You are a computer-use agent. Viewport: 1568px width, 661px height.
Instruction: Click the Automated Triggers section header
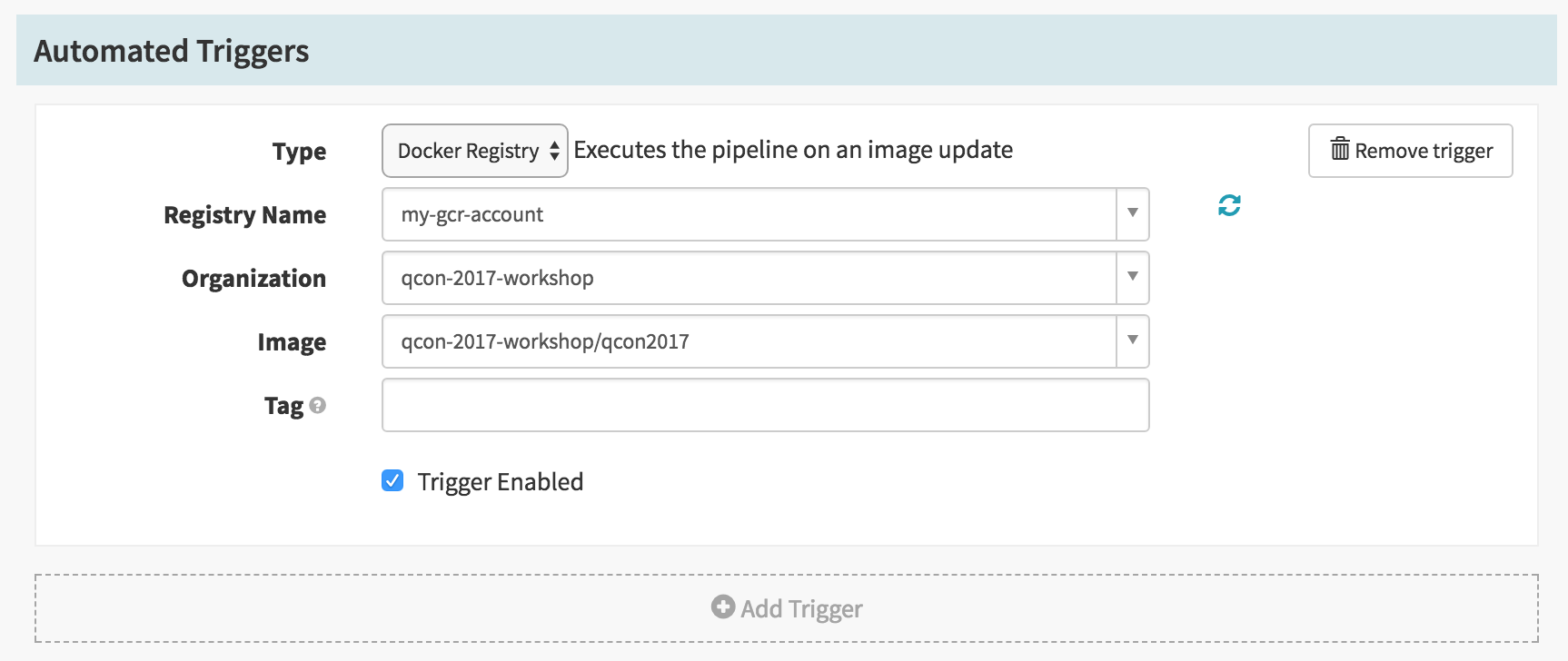click(x=787, y=51)
